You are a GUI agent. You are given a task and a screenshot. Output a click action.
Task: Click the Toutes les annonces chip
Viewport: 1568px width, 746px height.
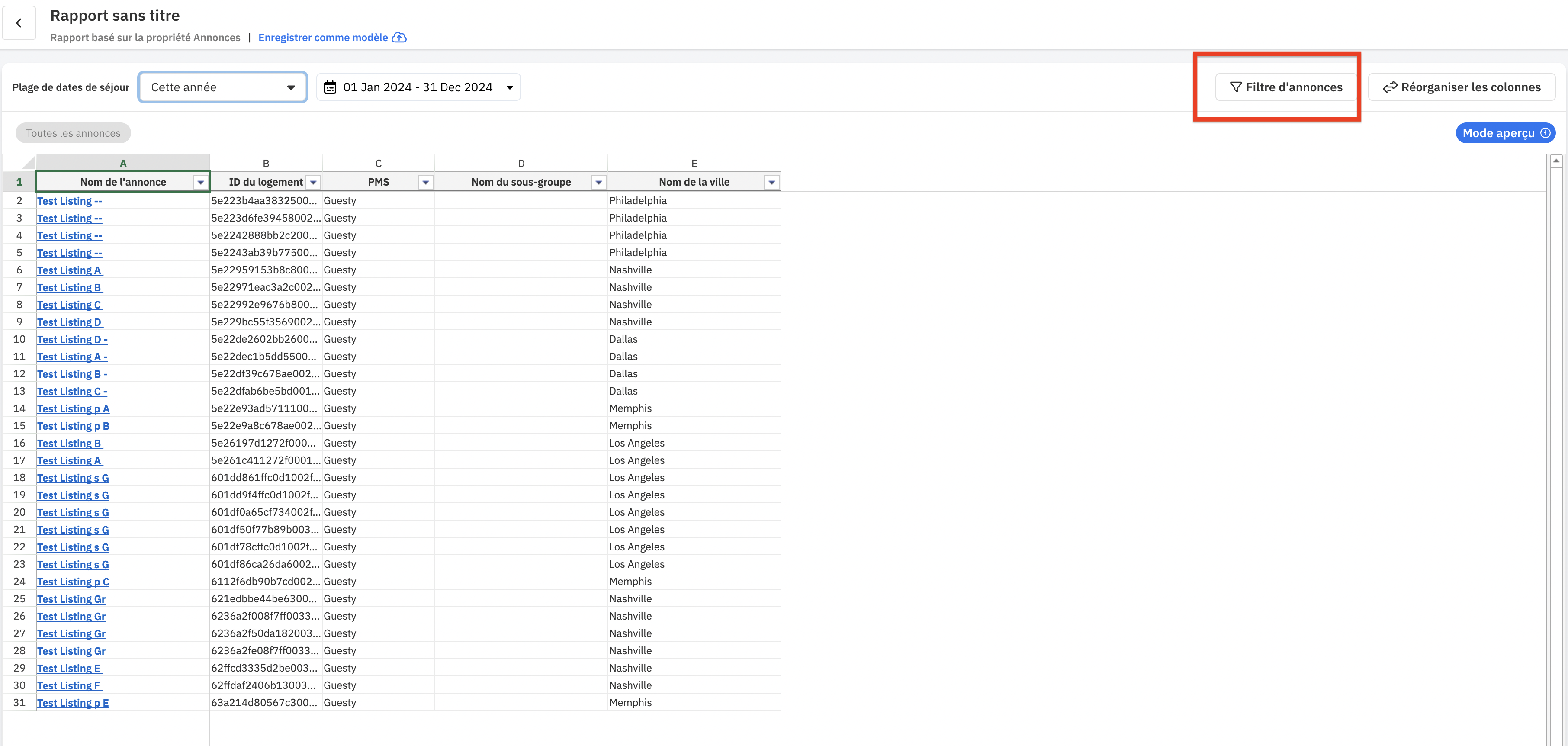tap(73, 133)
